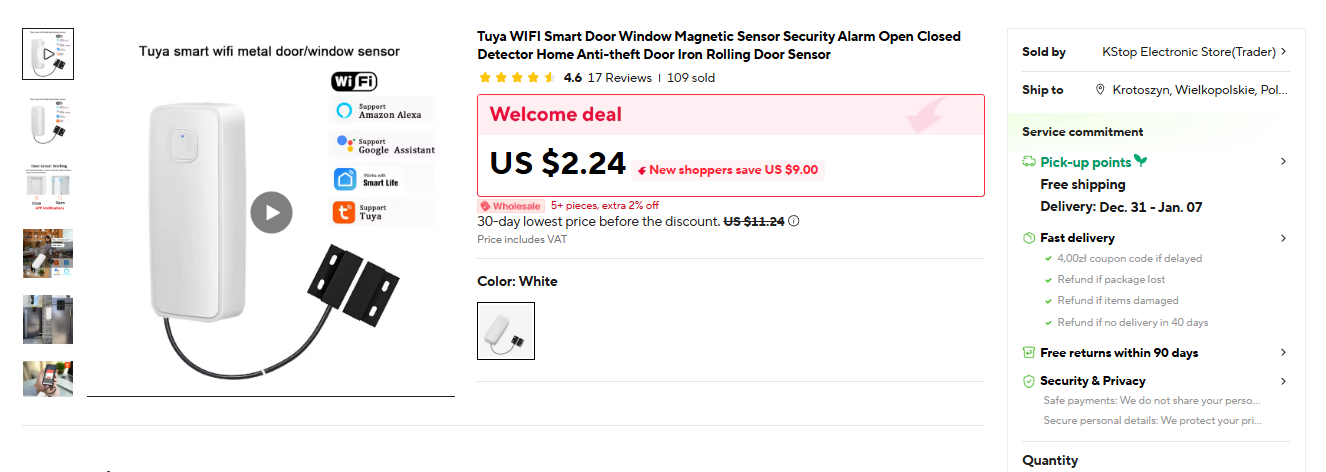Expand Free returns within 90 days arrow

point(1283,353)
